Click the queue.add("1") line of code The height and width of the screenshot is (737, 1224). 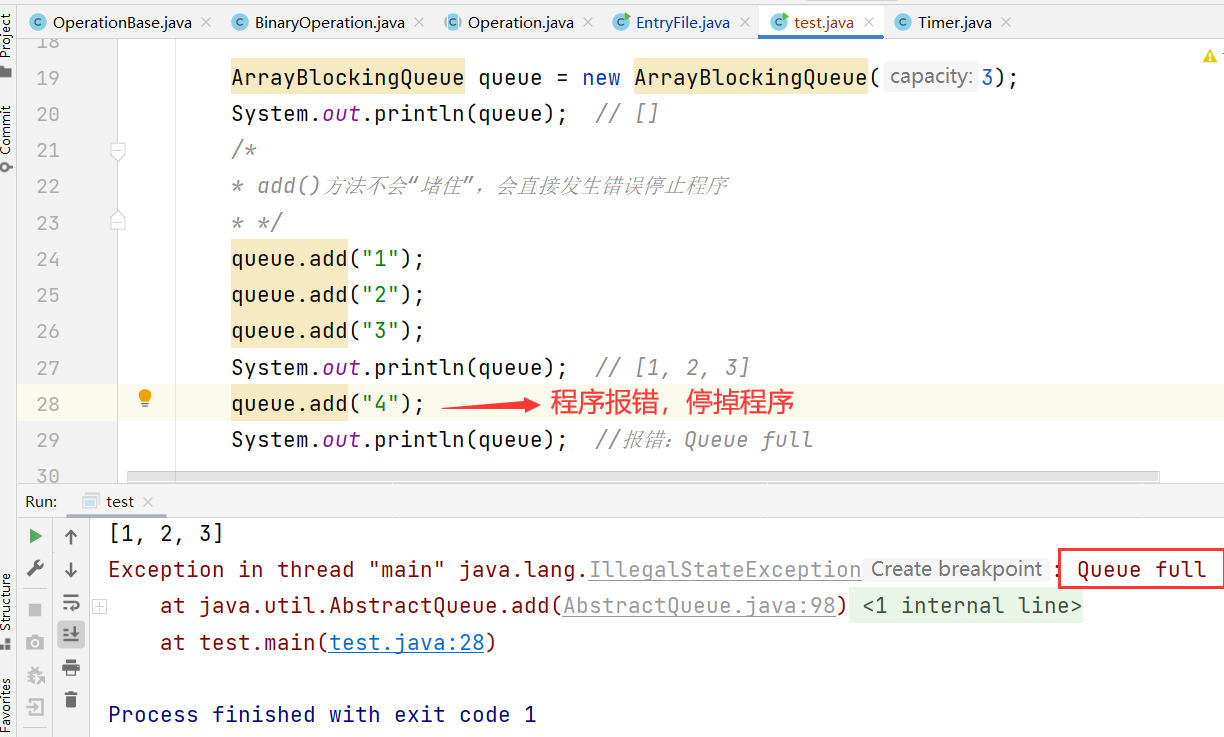(x=328, y=259)
